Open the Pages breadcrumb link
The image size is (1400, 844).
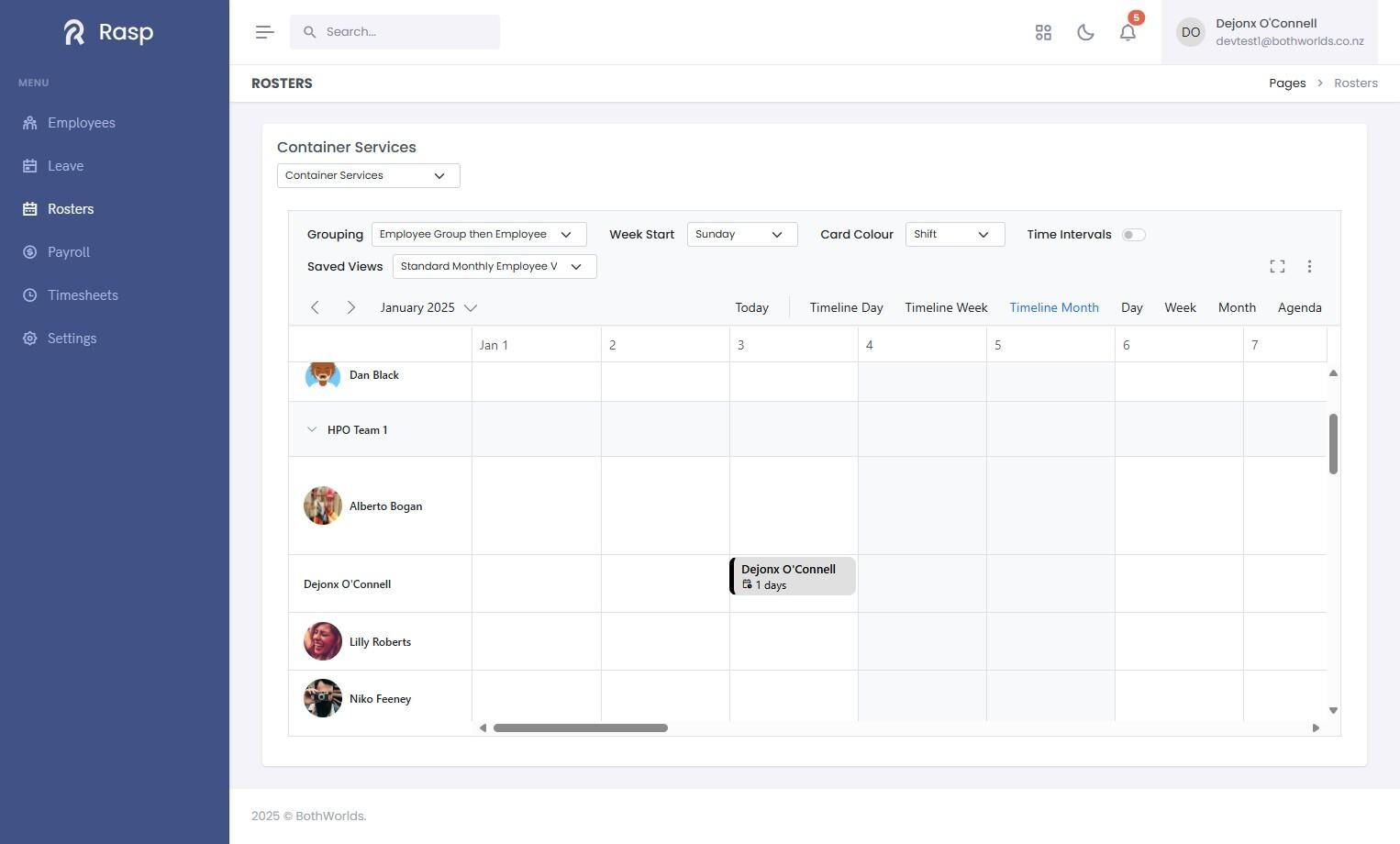[1287, 83]
